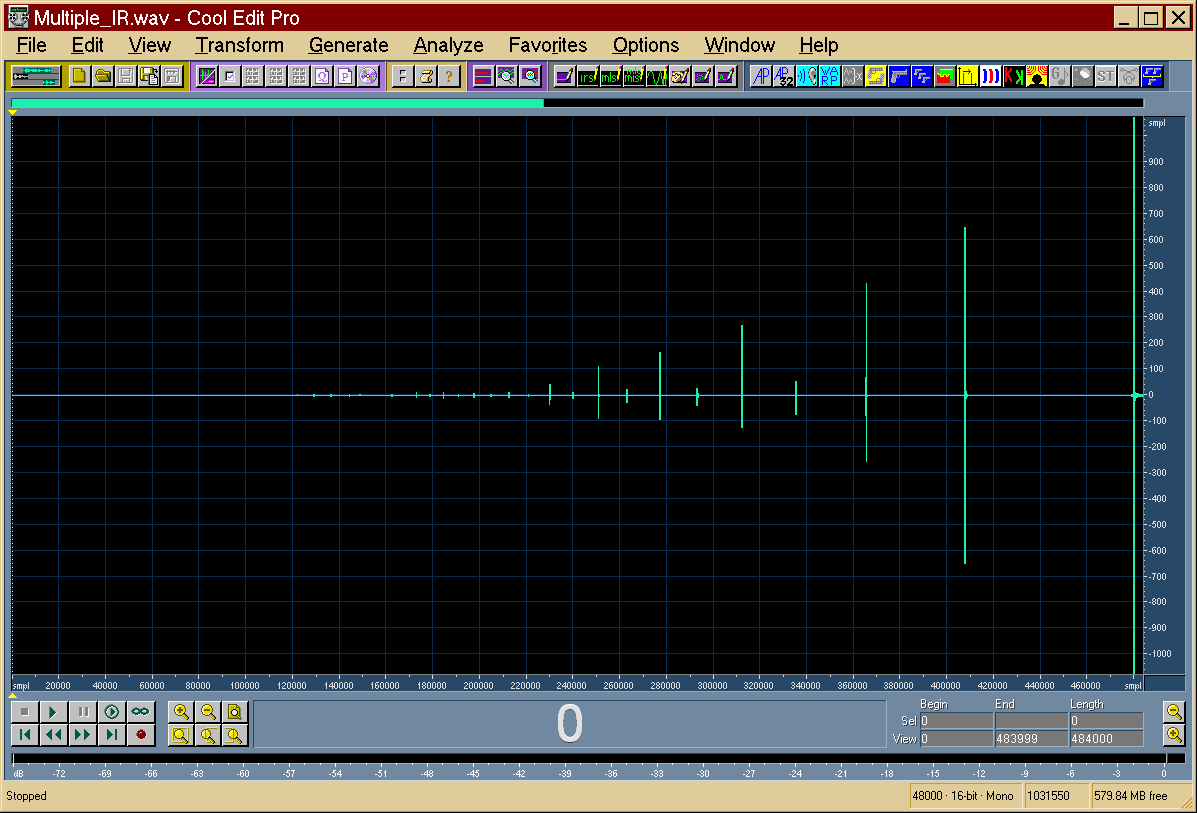Click the circled Play to End button
The image size is (1197, 813).
[x=111, y=711]
